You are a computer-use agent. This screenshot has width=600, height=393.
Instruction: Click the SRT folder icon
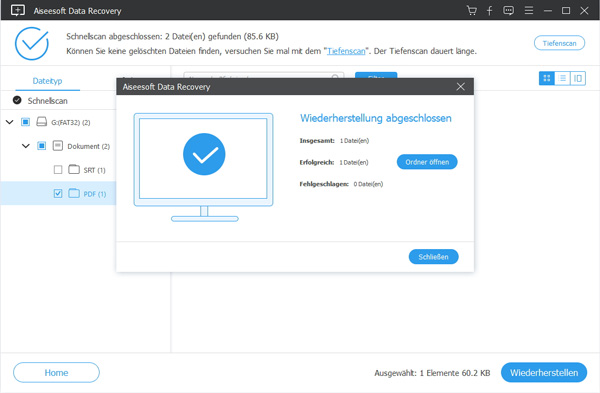(x=74, y=170)
